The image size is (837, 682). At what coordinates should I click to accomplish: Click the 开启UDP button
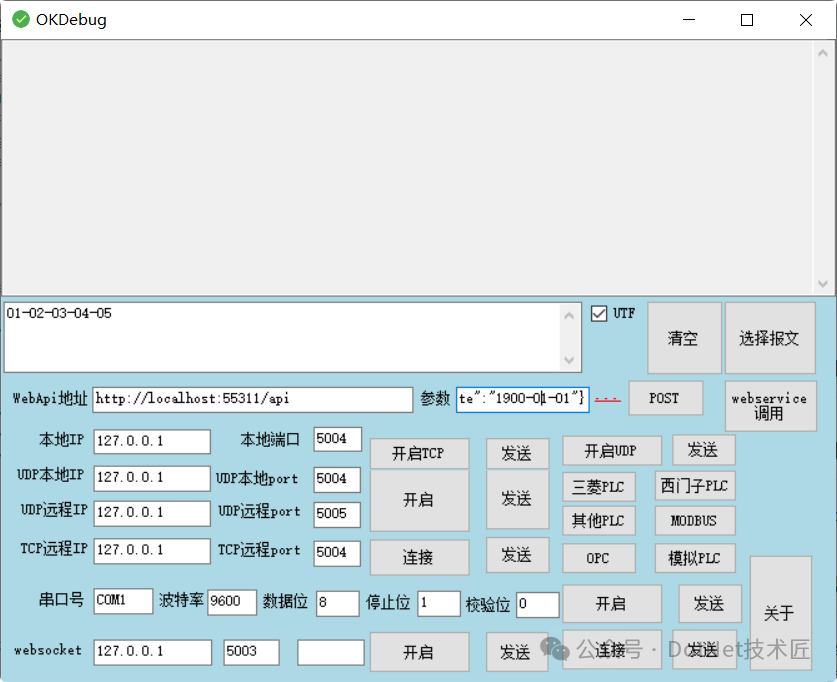coord(612,450)
